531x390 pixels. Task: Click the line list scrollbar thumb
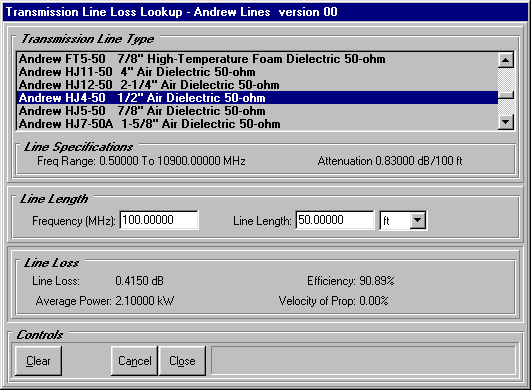506,95
